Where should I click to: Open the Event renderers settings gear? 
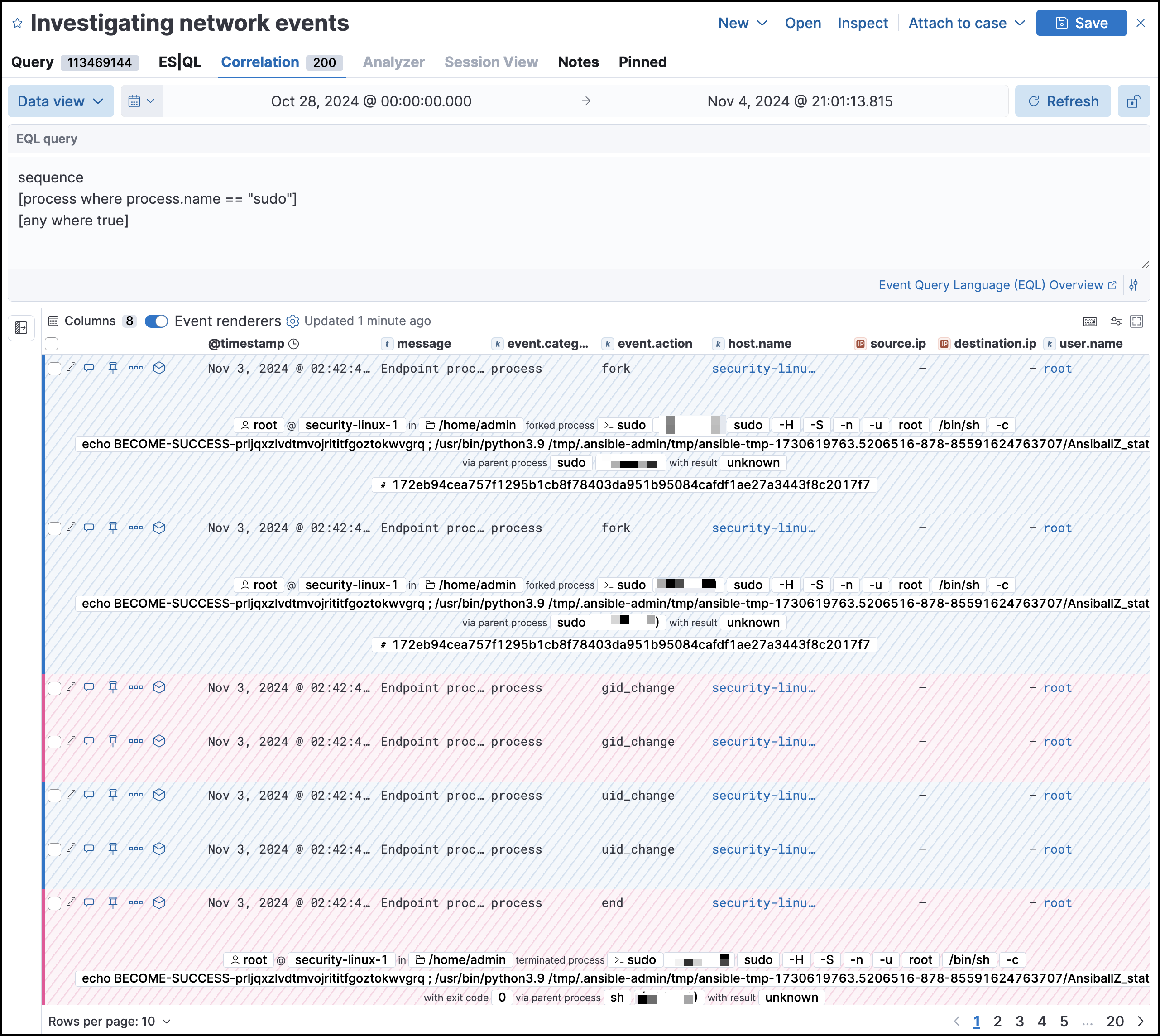pos(292,321)
